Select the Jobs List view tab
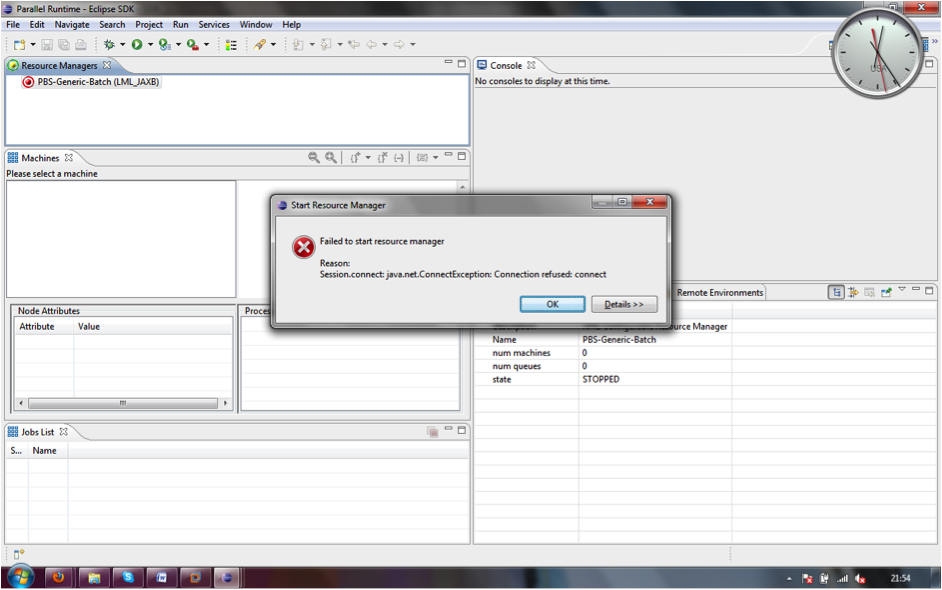The image size is (942, 590). pos(38,432)
